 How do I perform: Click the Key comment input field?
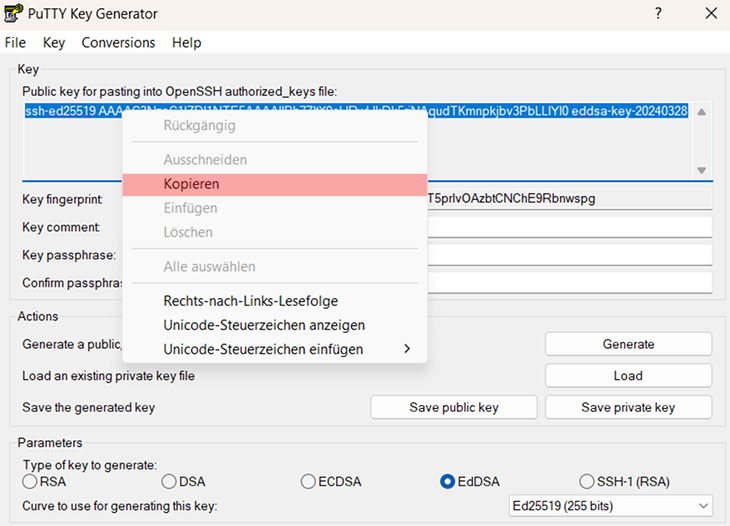(x=570, y=227)
